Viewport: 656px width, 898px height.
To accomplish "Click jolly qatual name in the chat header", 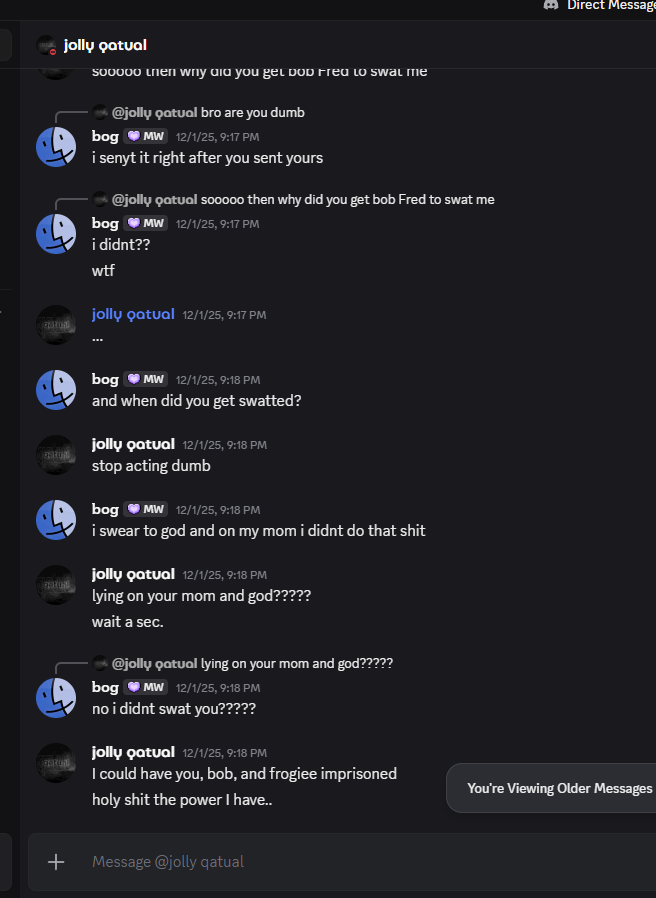I will point(105,45).
